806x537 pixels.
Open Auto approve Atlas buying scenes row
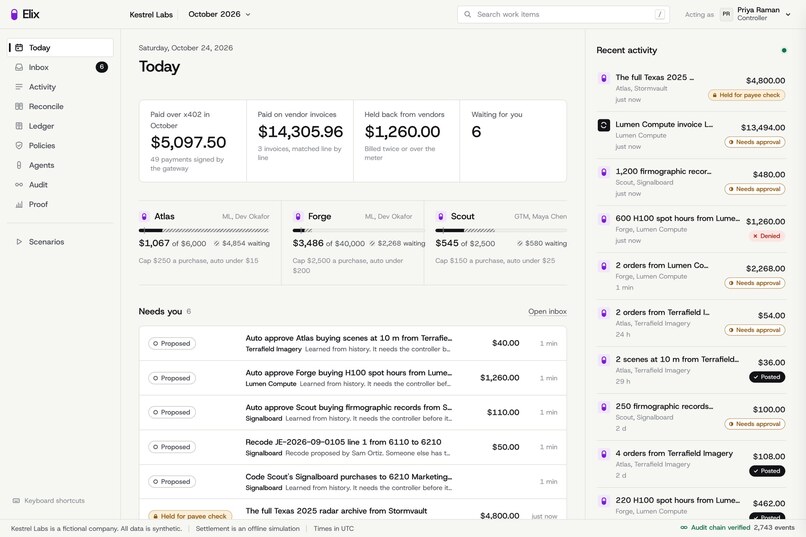coord(353,343)
